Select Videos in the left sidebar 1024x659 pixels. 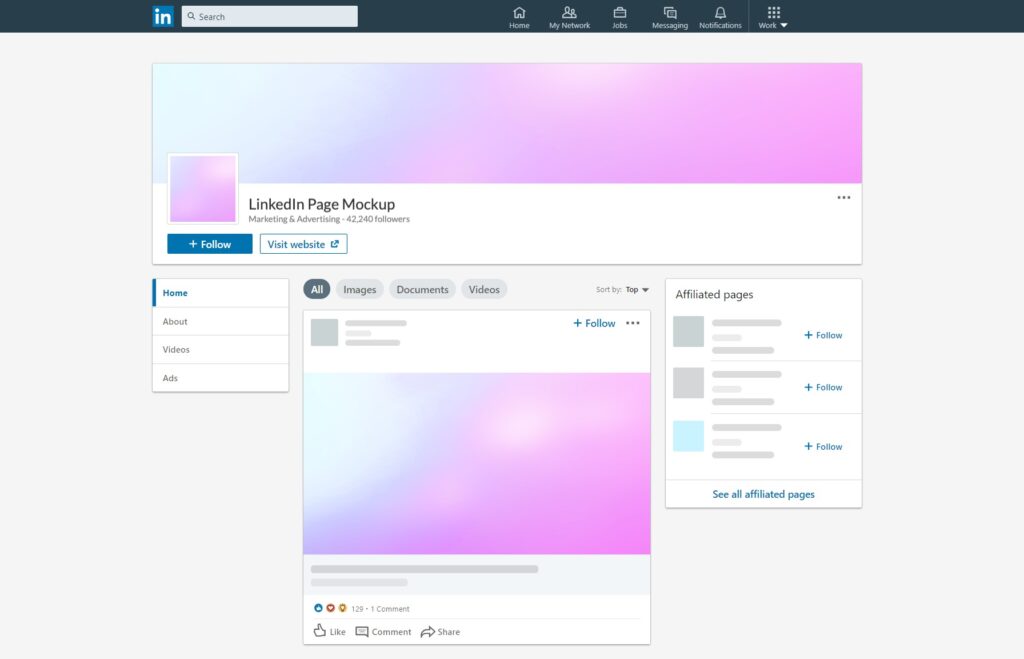[221, 349]
